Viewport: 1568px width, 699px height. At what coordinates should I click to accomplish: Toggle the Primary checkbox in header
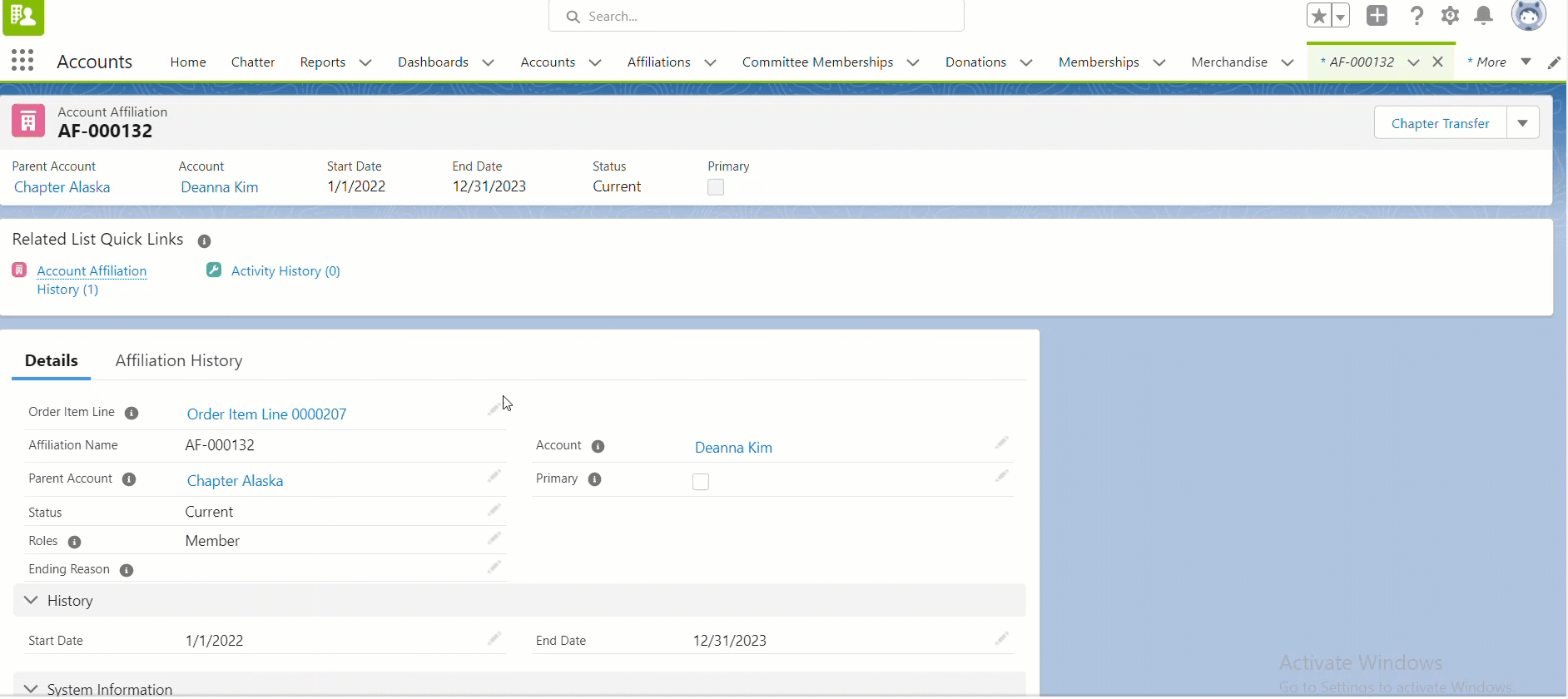click(x=716, y=187)
